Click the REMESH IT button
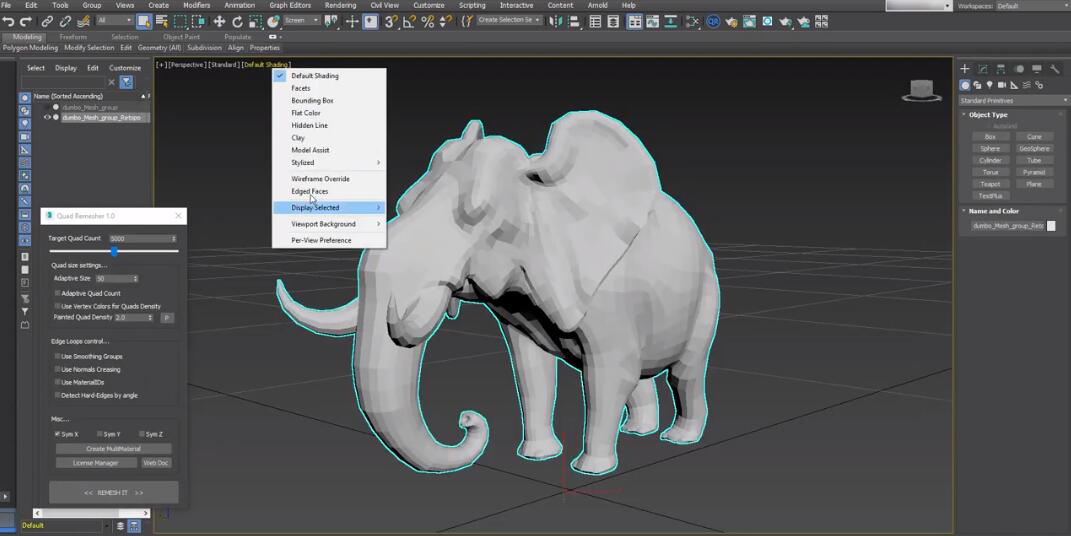The image size is (1071, 536). (x=113, y=492)
